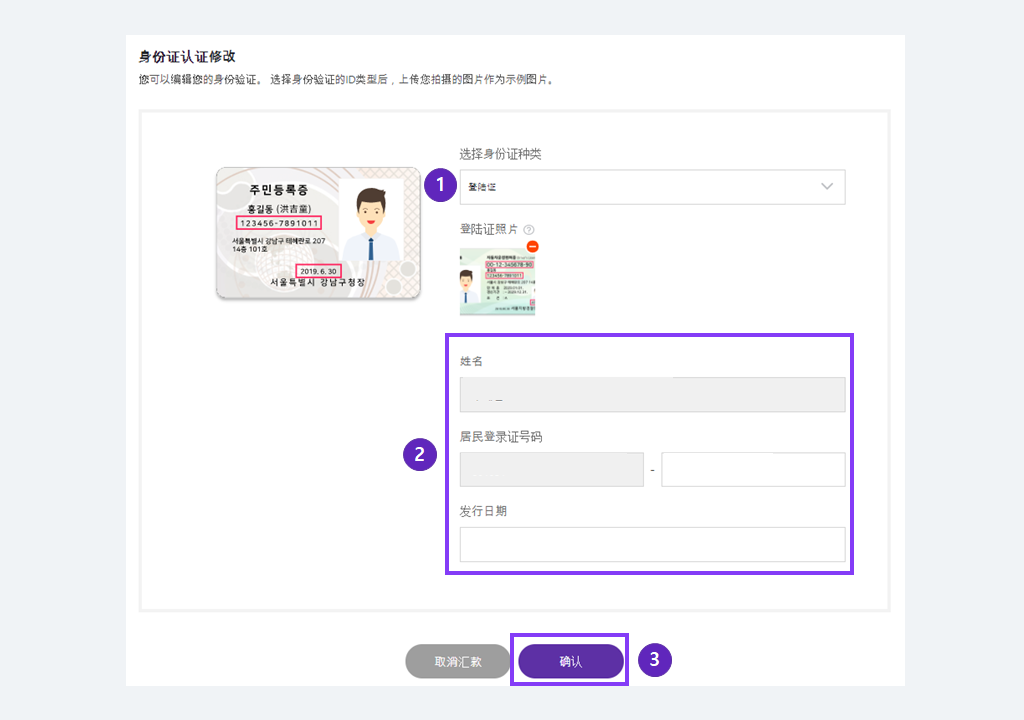Click the 发行日期 label text
The width and height of the screenshot is (1024, 720).
tap(483, 511)
